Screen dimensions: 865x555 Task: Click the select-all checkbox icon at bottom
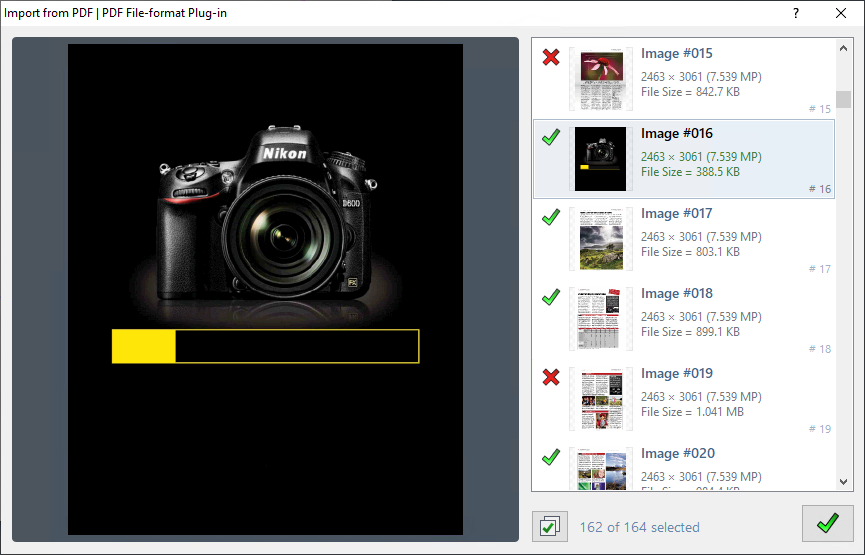coord(550,526)
